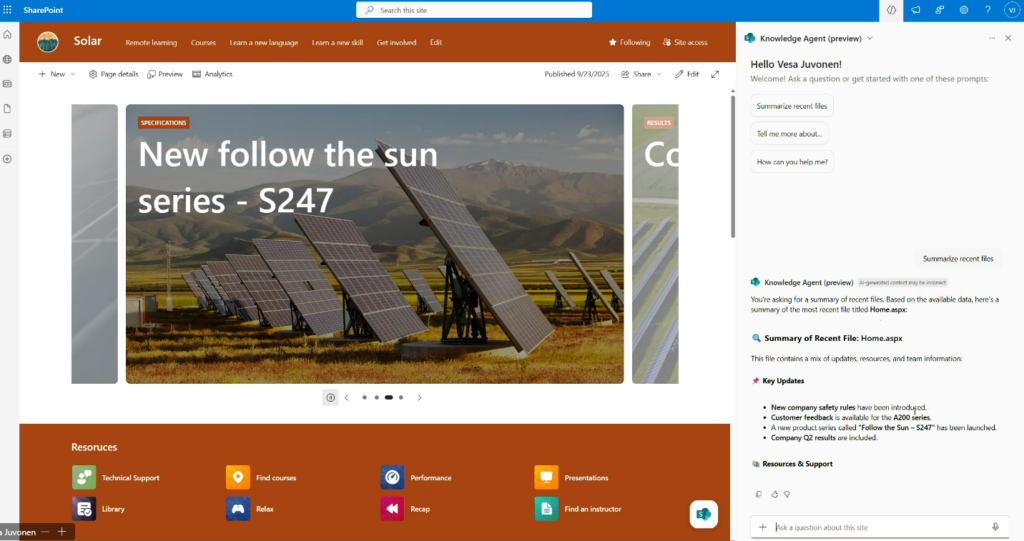The height and width of the screenshot is (541, 1024).
Task: Give thumbs down to agent response
Action: [787, 495]
